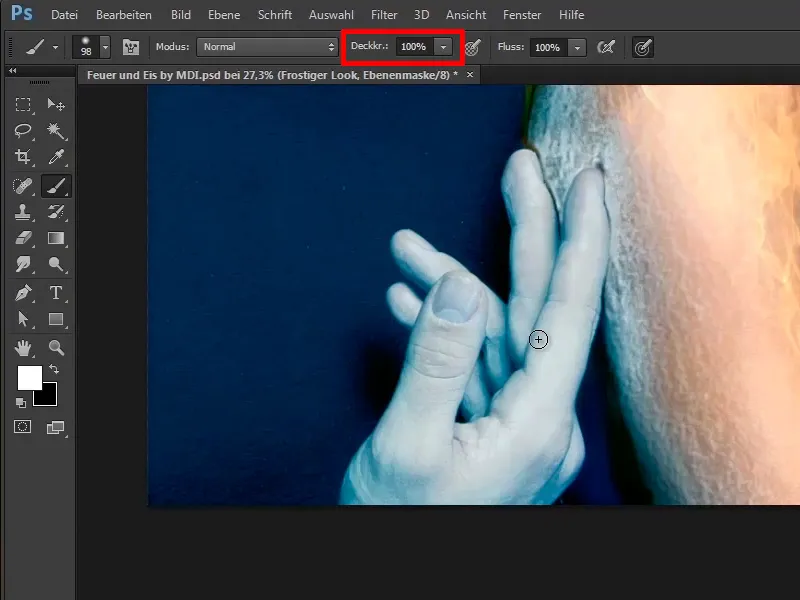Open the Bild menu
This screenshot has height=600, width=800.
pyautogui.click(x=181, y=15)
